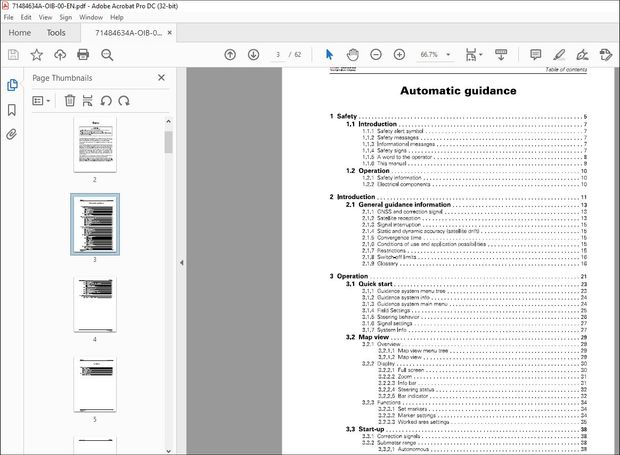Open the Window menu

91,17
